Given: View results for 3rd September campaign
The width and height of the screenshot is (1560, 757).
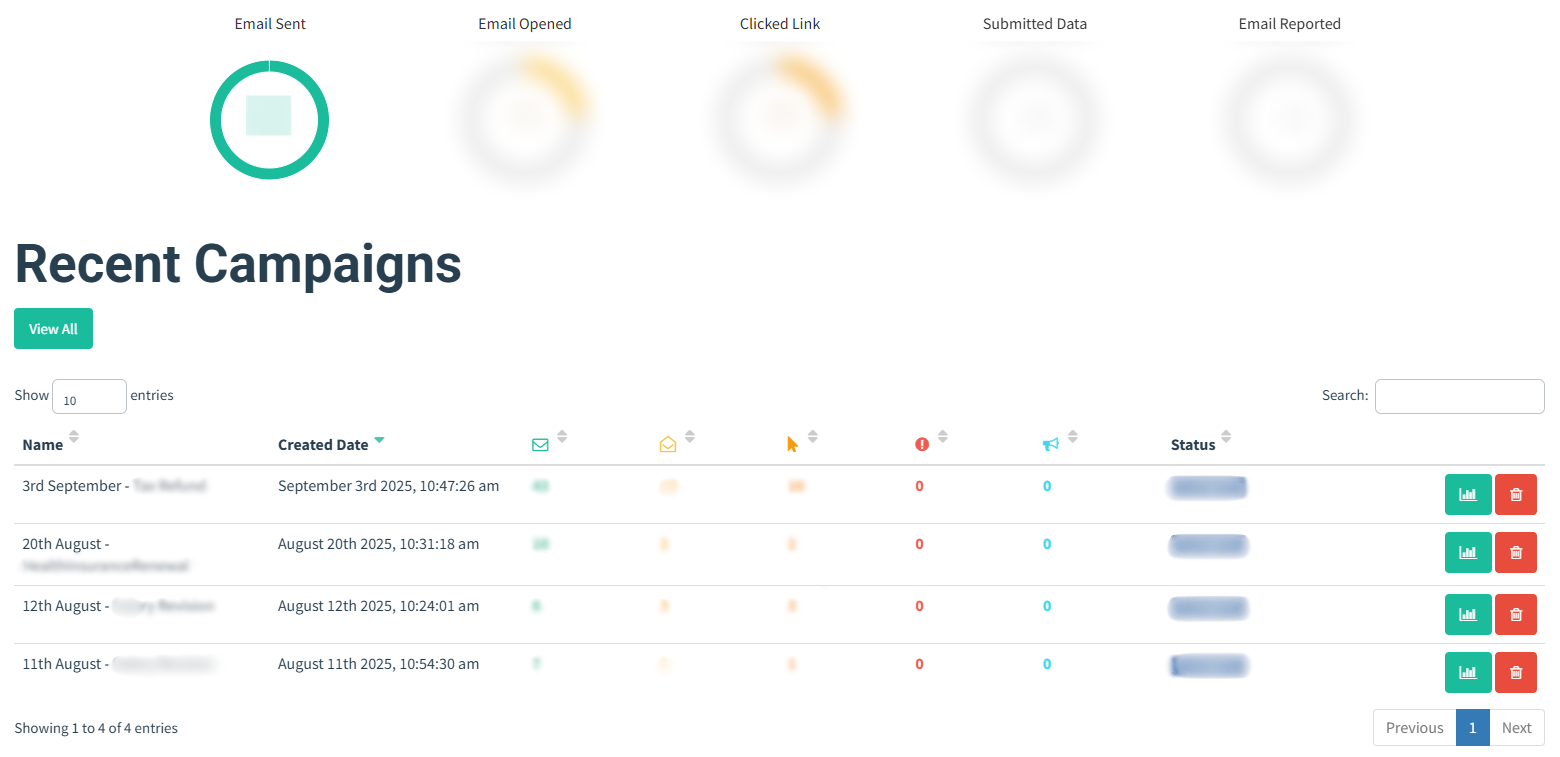Looking at the screenshot, I should click(1467, 495).
